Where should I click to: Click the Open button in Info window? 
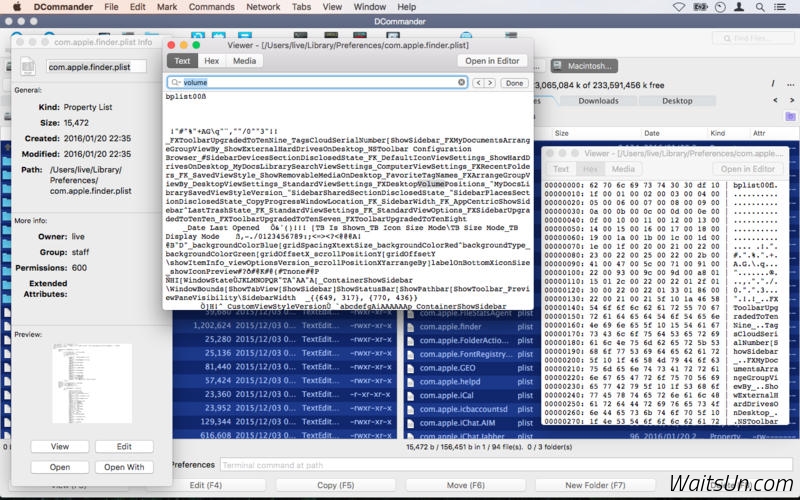coord(60,467)
